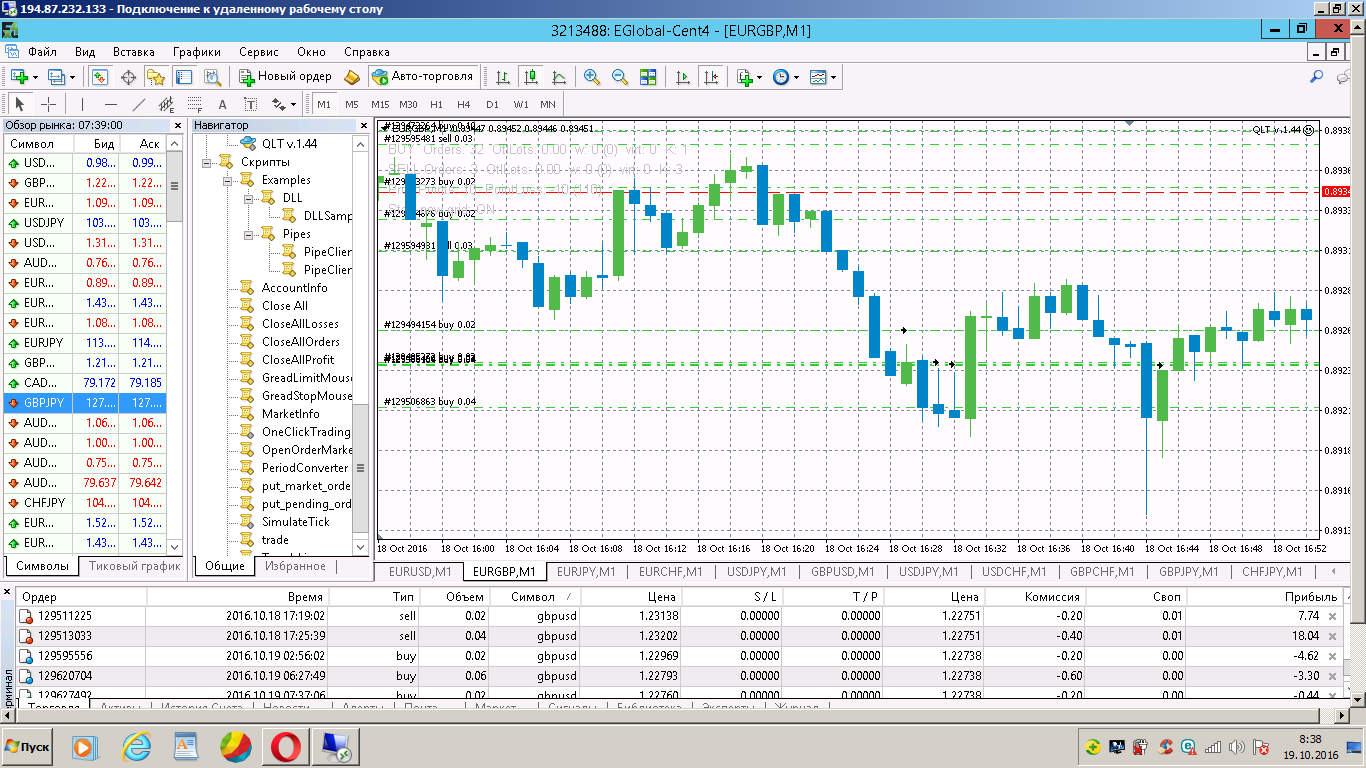Image resolution: width=1366 pixels, height=768 pixels.
Task: Click the zoom in magnifier icon
Action: point(592,77)
